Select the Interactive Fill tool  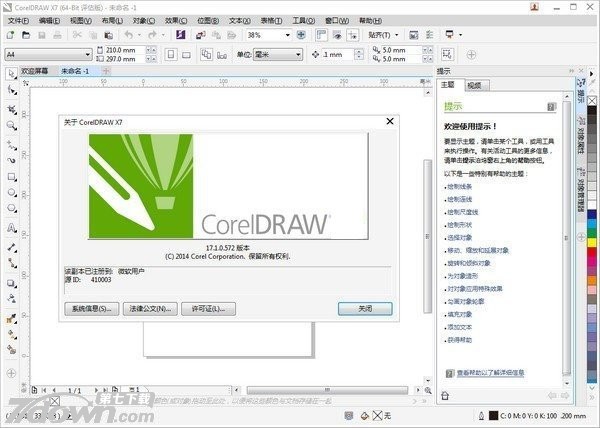click(11, 334)
